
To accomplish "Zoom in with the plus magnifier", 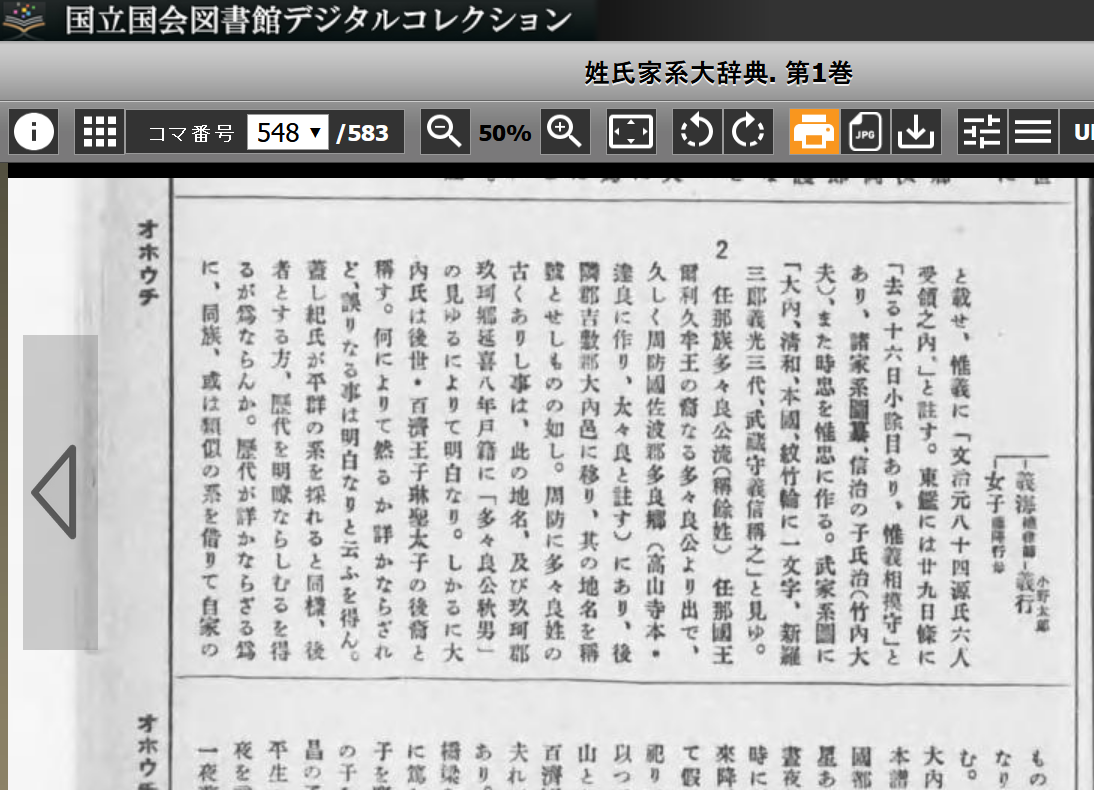I will point(565,132).
